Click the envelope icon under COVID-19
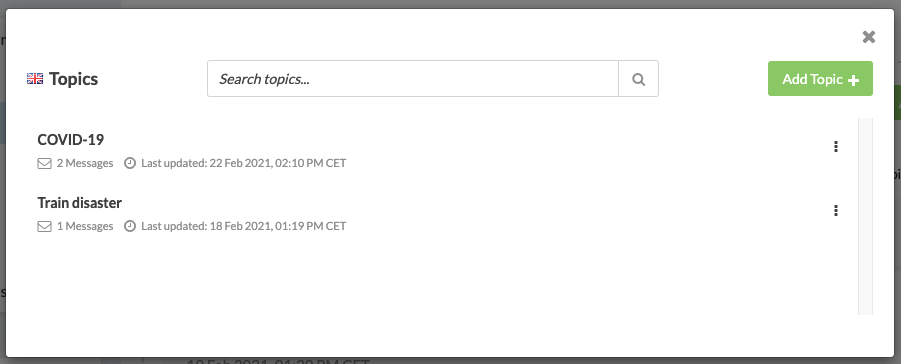The width and height of the screenshot is (901, 364). coord(44,163)
